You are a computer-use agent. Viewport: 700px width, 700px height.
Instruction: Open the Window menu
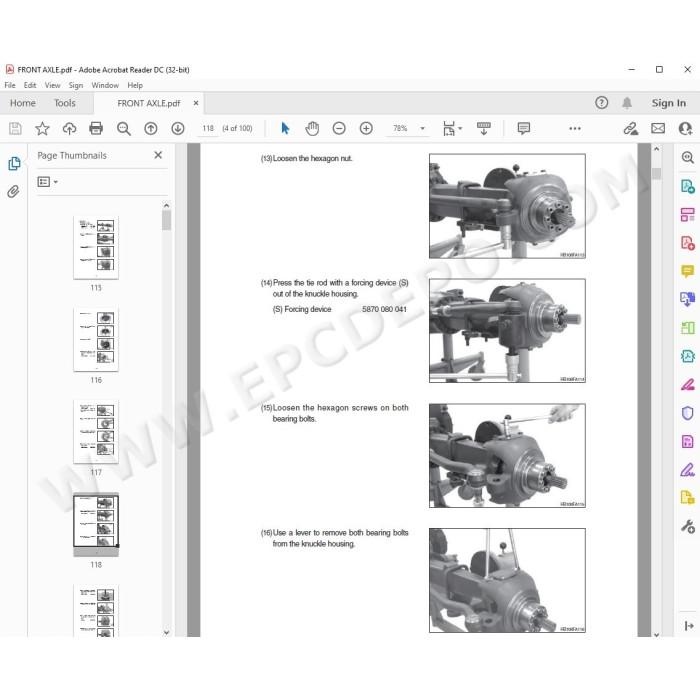(105, 85)
